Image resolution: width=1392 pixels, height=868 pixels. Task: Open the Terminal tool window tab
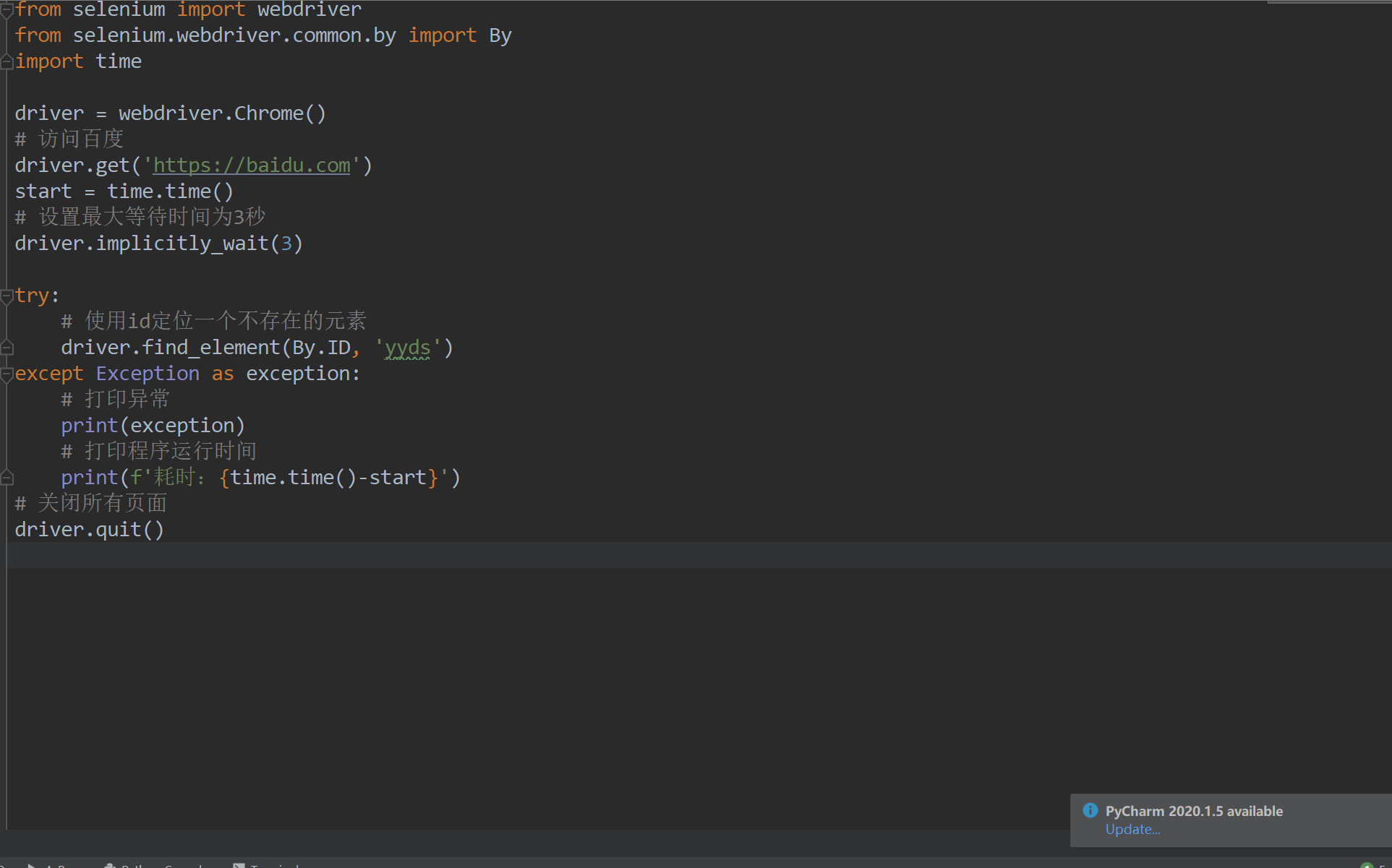275,865
